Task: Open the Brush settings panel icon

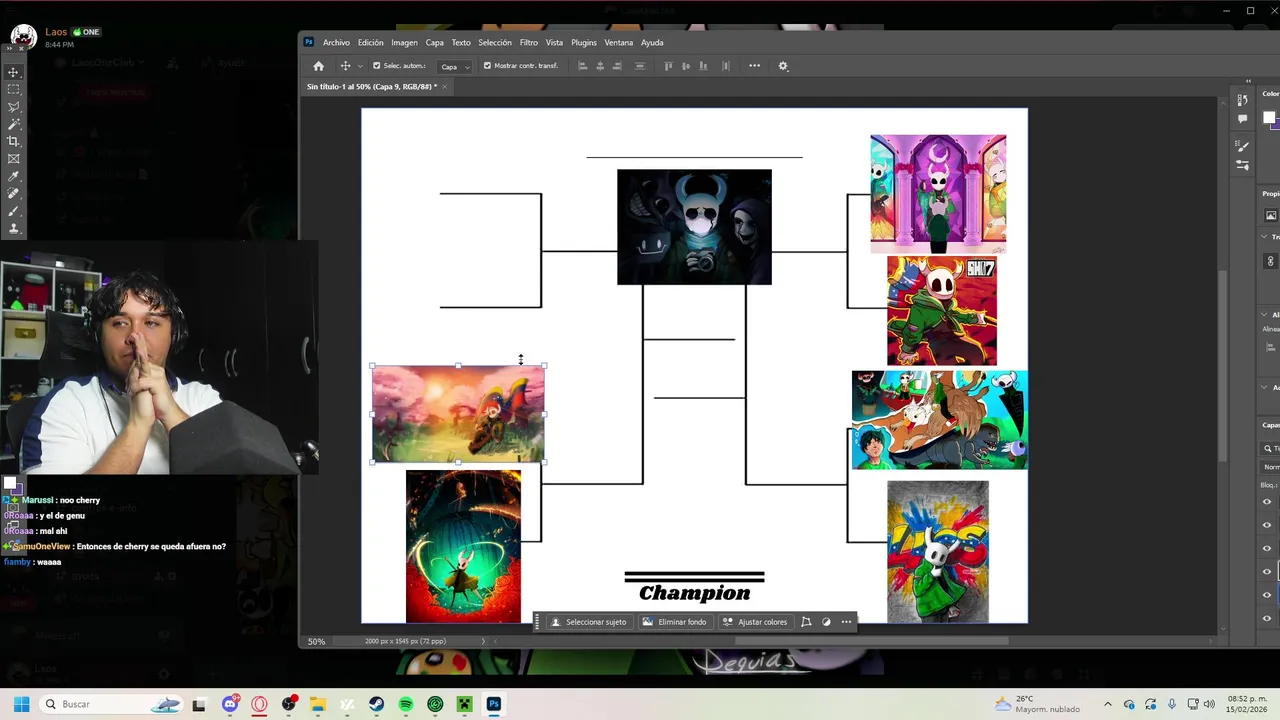Action: coord(1242,146)
